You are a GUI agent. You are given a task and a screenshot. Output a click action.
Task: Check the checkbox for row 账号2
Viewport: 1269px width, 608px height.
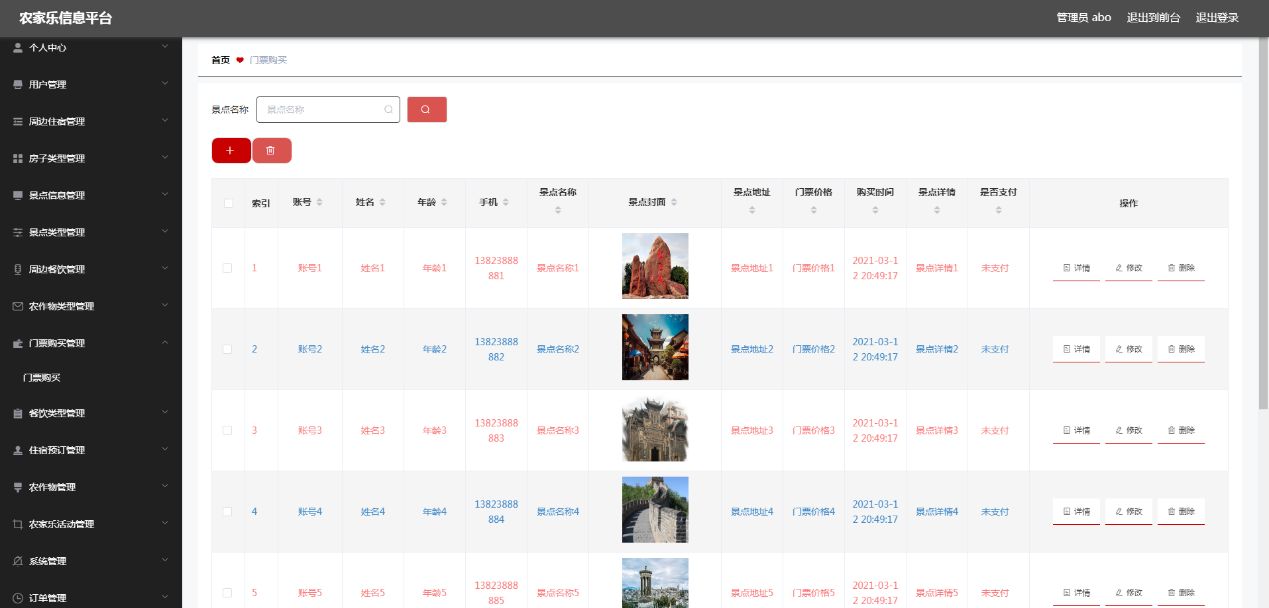coord(228,349)
